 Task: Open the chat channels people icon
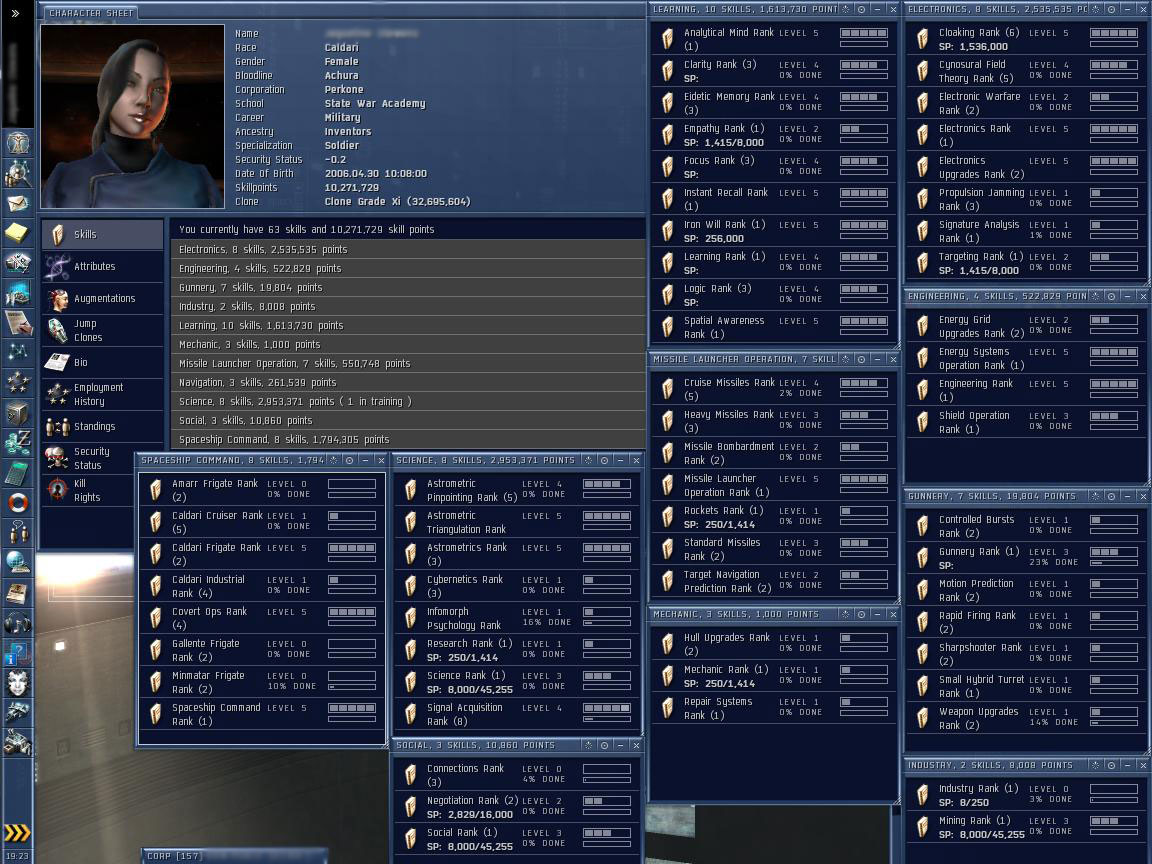(18, 533)
